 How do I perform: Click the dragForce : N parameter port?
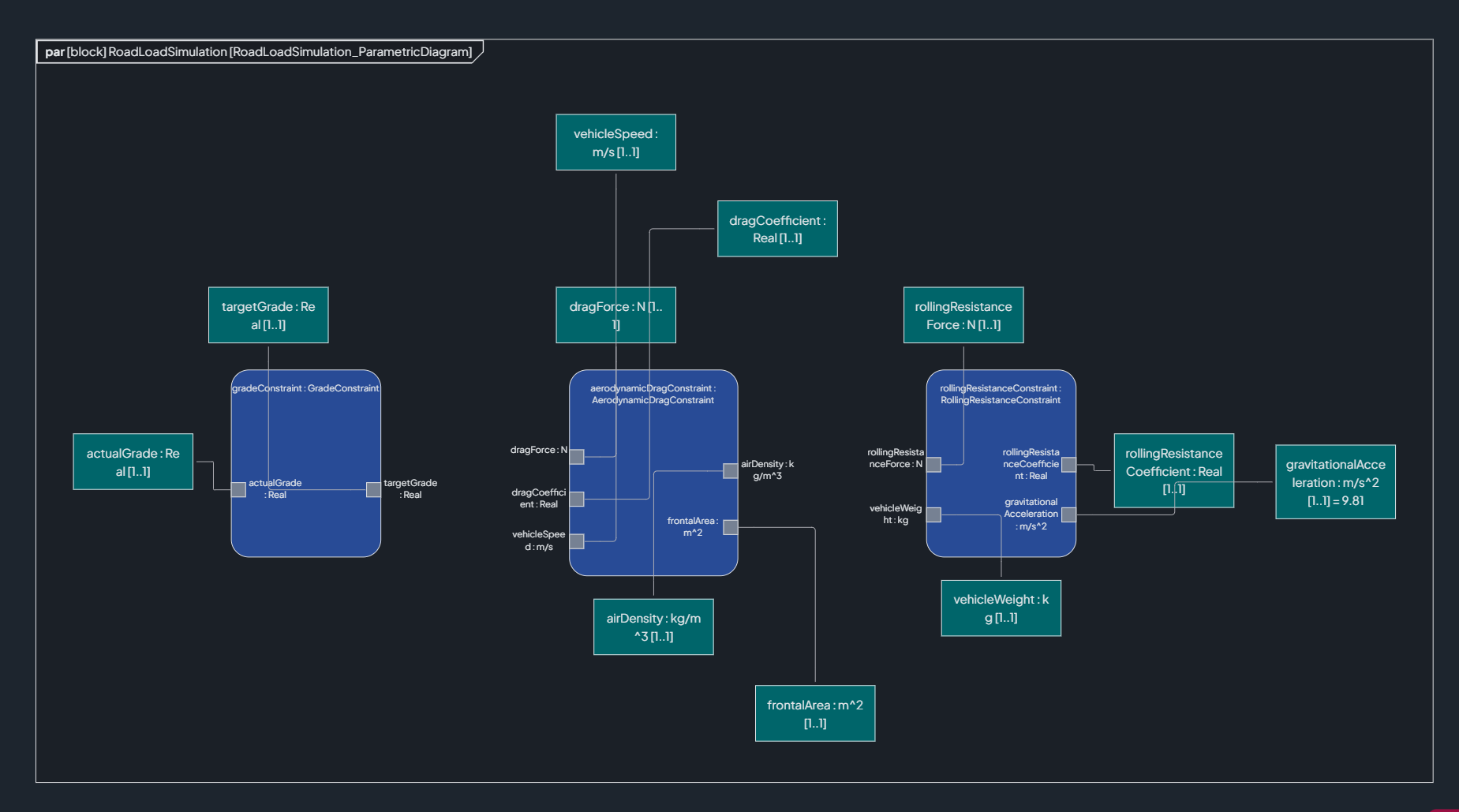click(577, 456)
